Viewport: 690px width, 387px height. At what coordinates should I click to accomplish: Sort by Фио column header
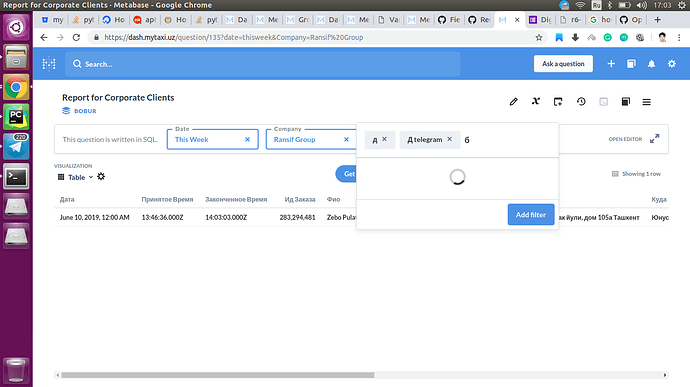point(333,199)
